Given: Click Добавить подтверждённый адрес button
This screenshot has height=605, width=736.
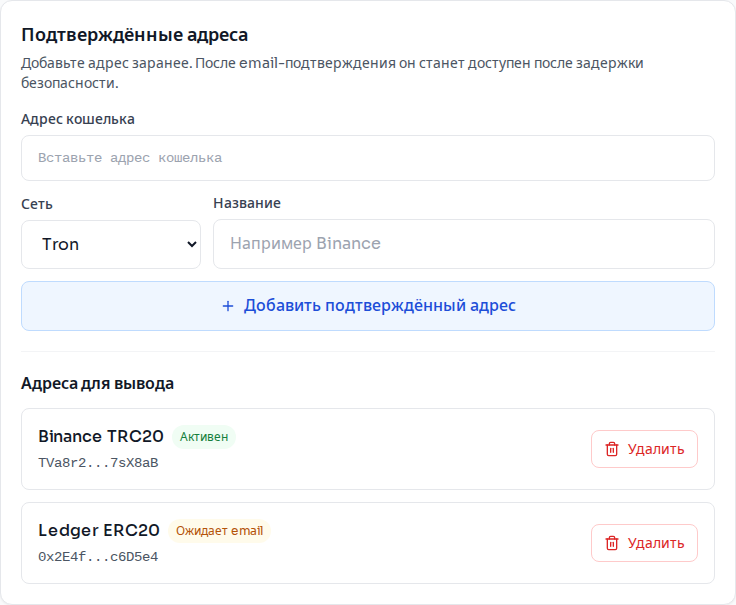Looking at the screenshot, I should [368, 306].
